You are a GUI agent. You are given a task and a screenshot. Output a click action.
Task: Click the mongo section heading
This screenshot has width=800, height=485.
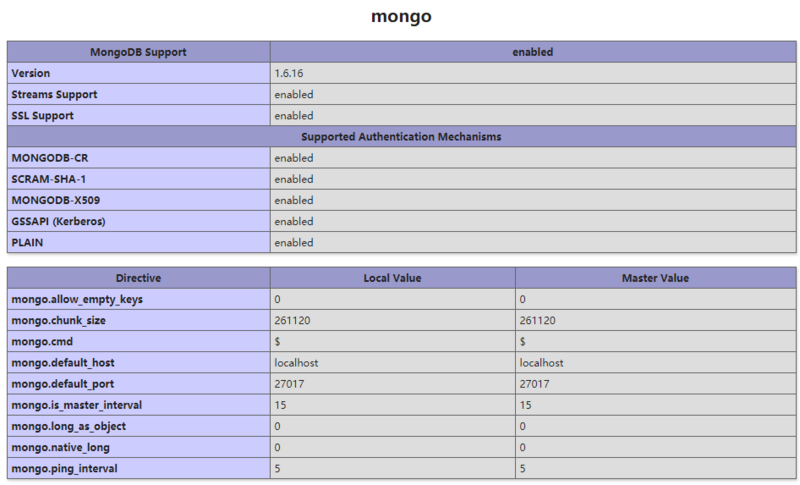pos(400,17)
